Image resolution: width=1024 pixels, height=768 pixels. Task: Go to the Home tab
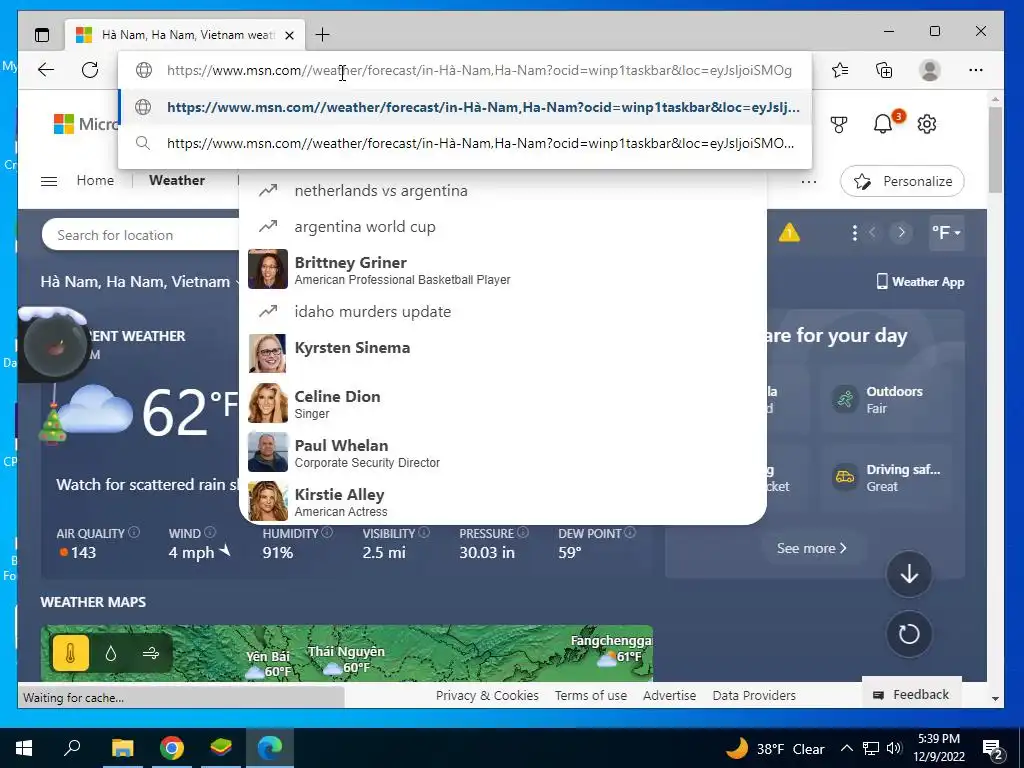click(95, 180)
